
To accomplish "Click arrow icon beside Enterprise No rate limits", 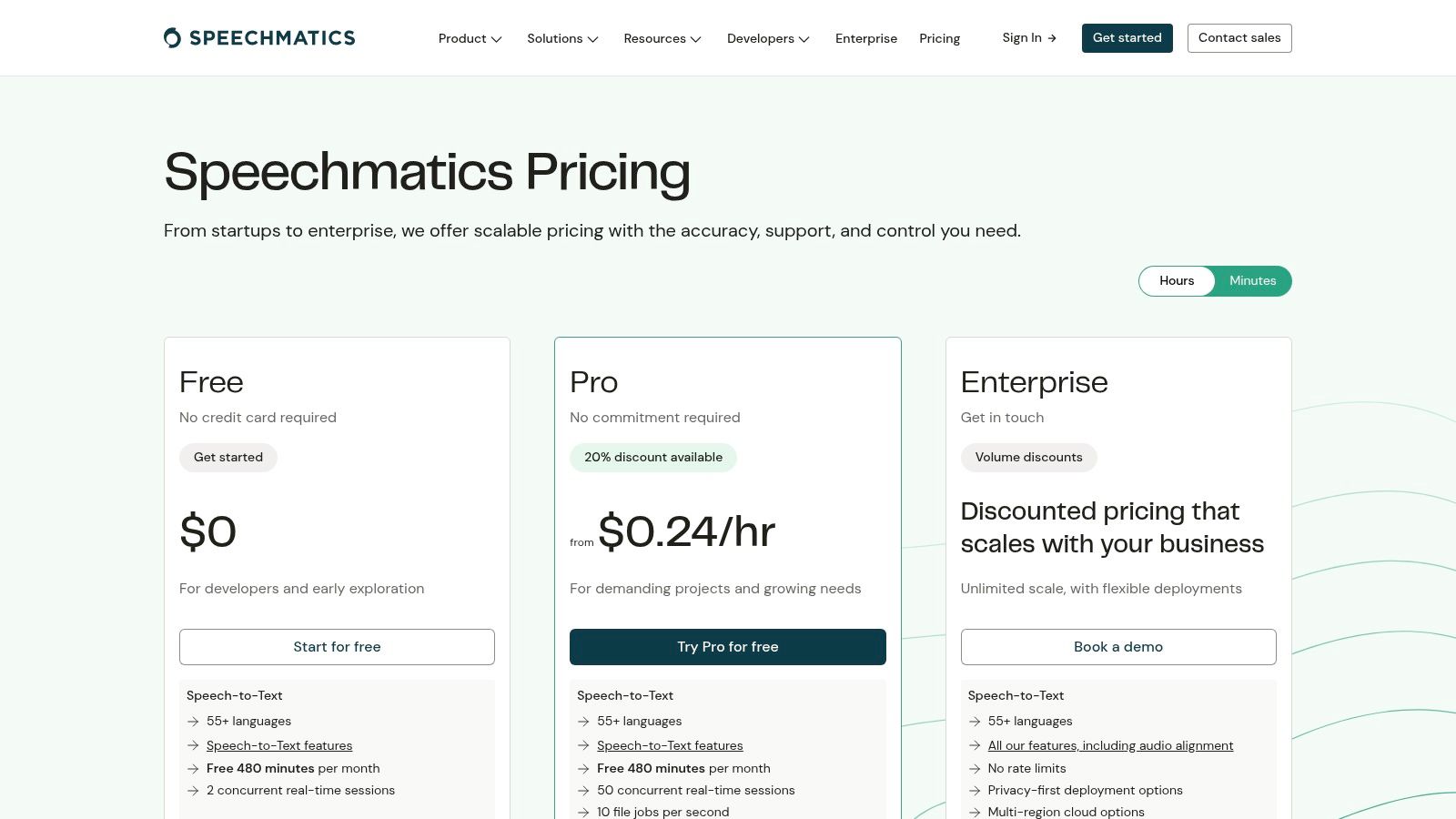I will point(975,769).
